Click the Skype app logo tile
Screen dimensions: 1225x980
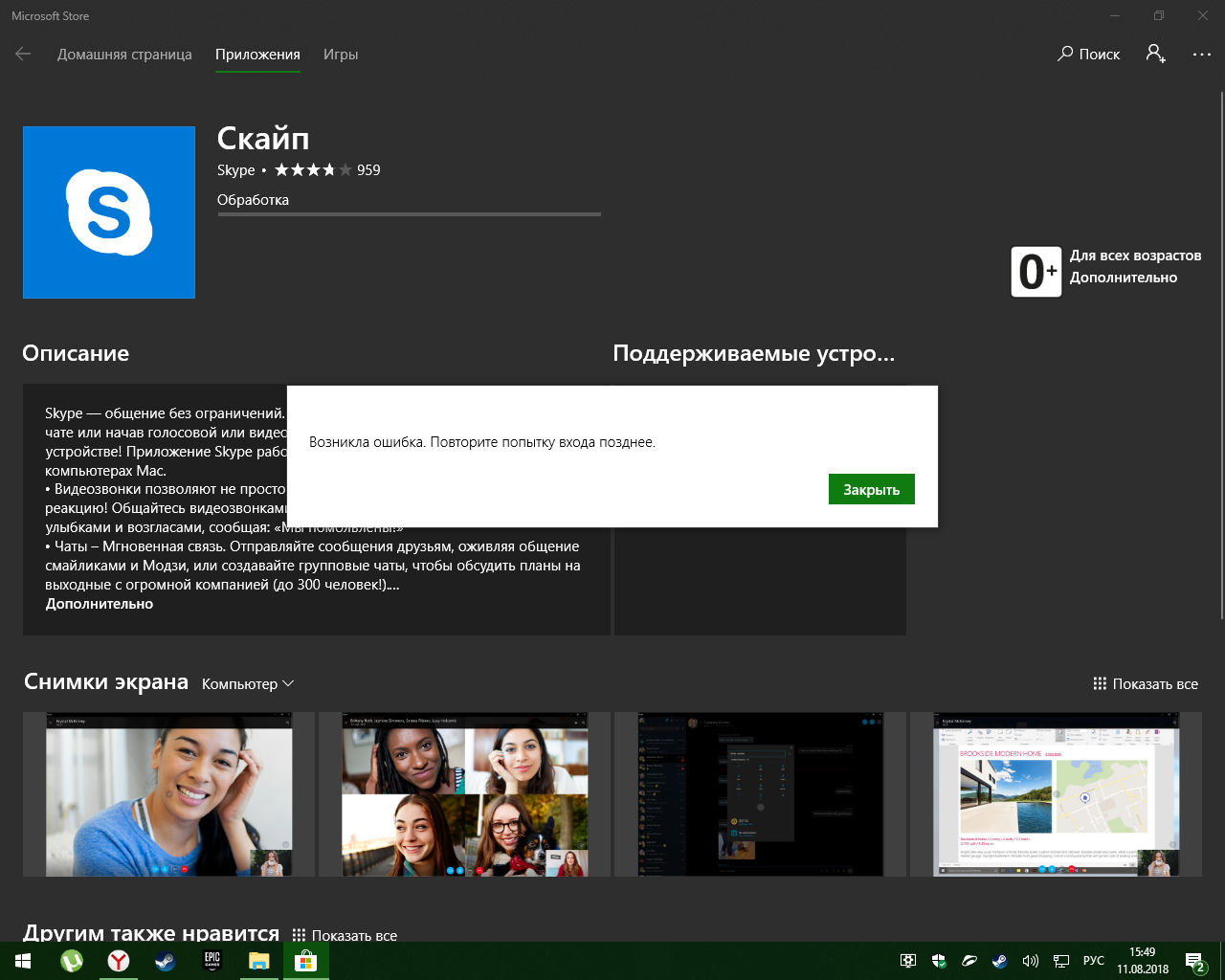pyautogui.click(x=109, y=212)
